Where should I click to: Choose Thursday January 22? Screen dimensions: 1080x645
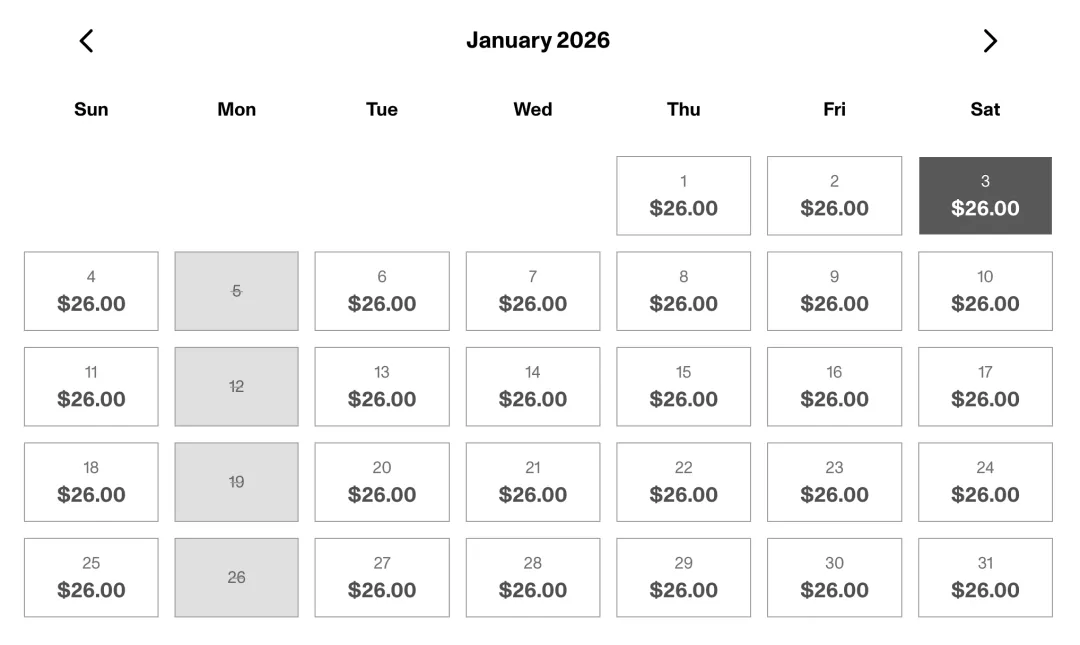click(x=683, y=482)
